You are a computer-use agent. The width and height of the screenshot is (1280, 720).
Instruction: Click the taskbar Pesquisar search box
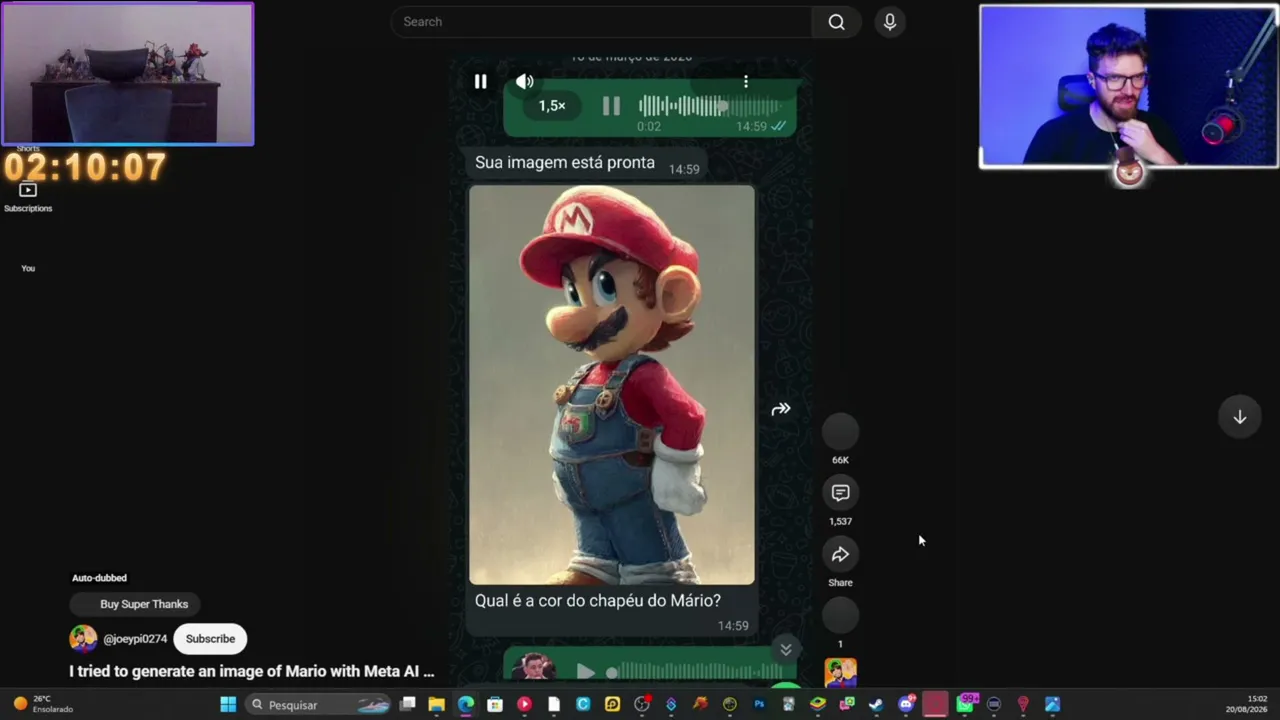coord(318,705)
